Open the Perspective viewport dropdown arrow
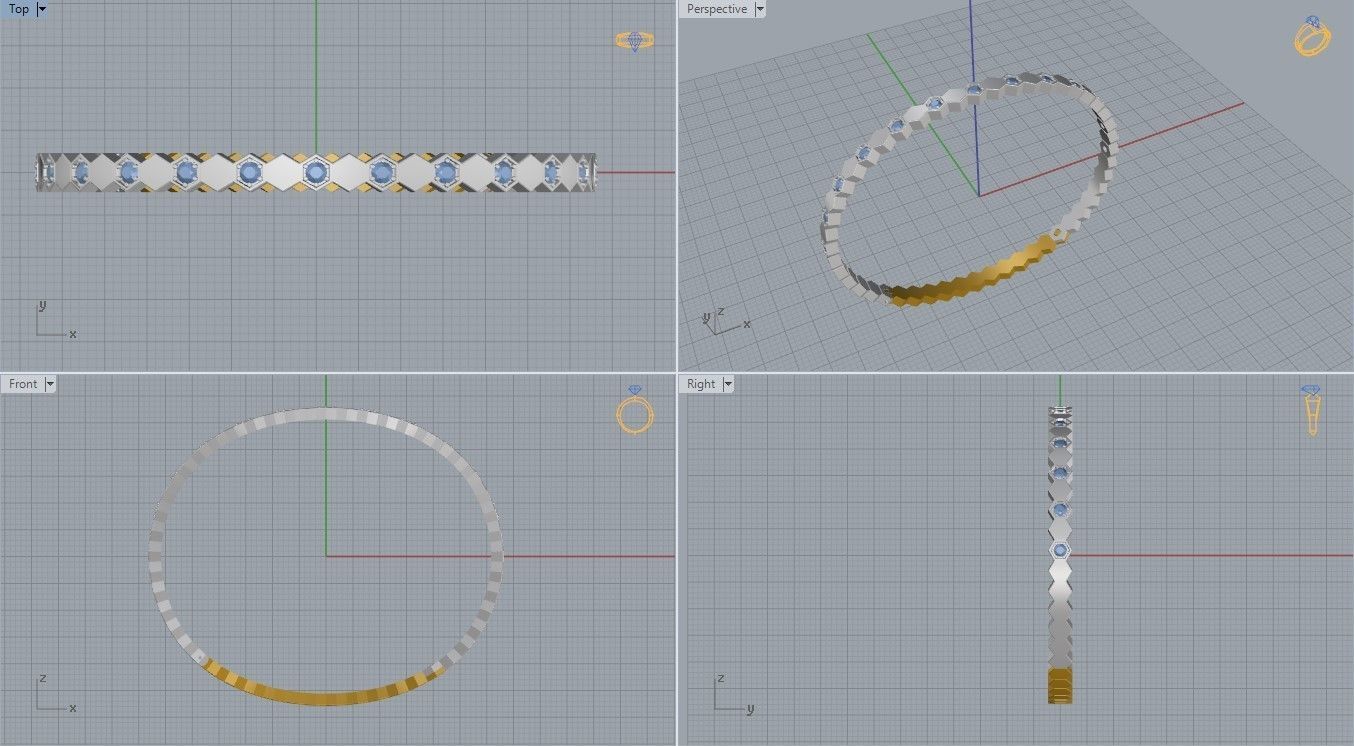This screenshot has height=746, width=1354. 760,9
